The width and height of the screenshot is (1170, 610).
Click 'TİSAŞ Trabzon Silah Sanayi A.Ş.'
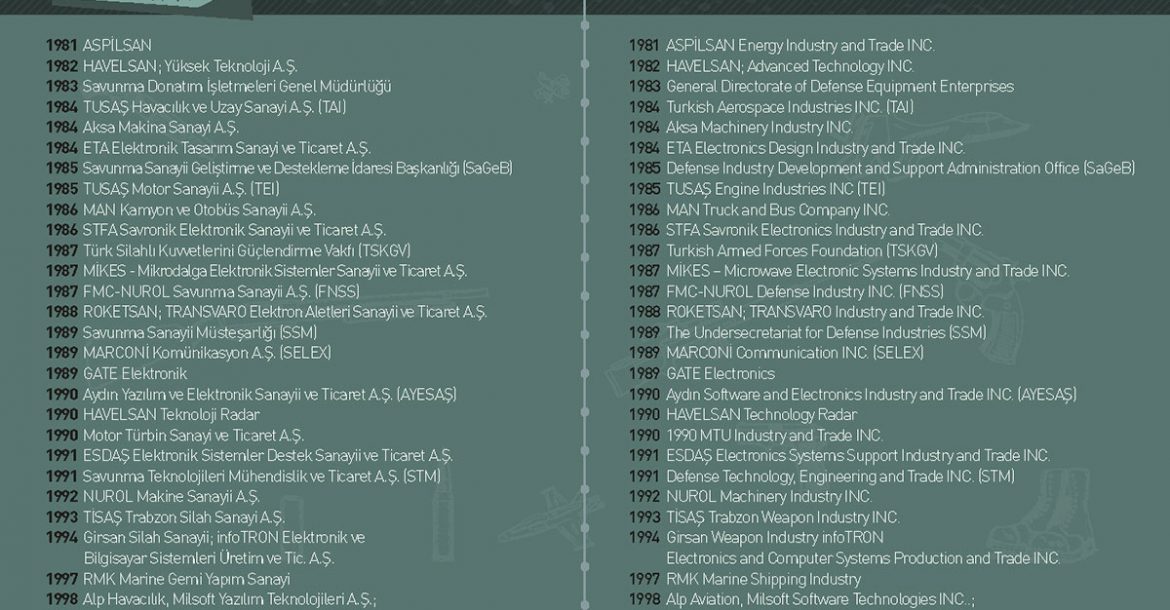[x=184, y=518]
